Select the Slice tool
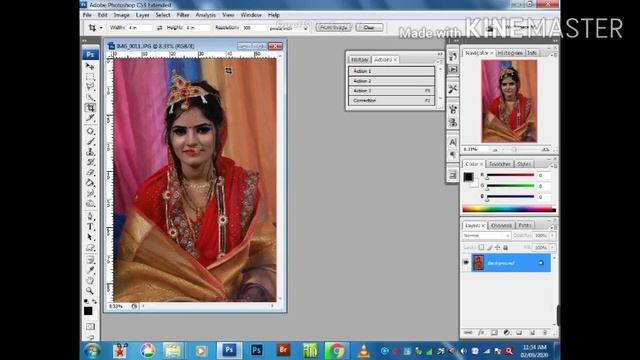Viewport: 640px width, 360px height. click(x=90, y=118)
